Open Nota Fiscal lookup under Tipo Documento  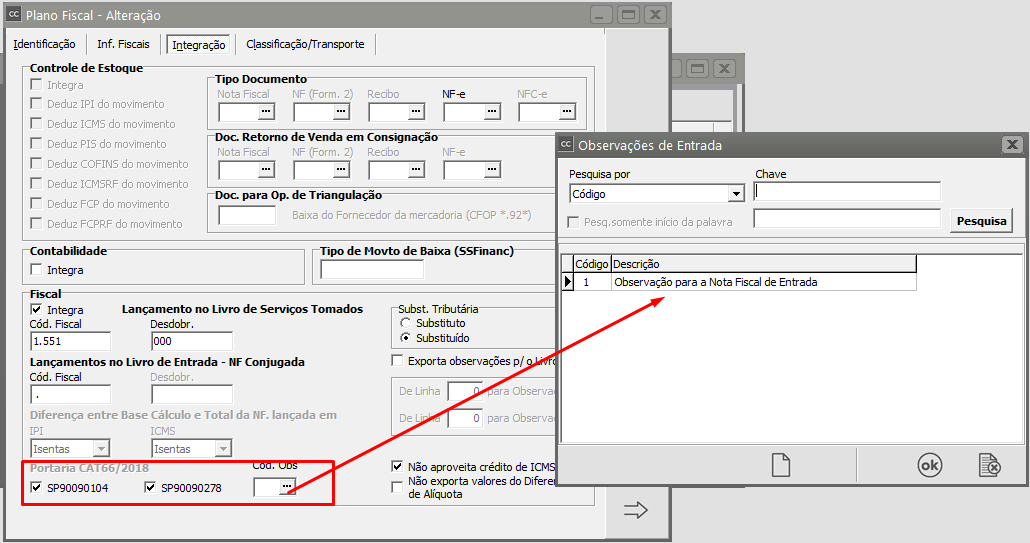click(x=265, y=112)
